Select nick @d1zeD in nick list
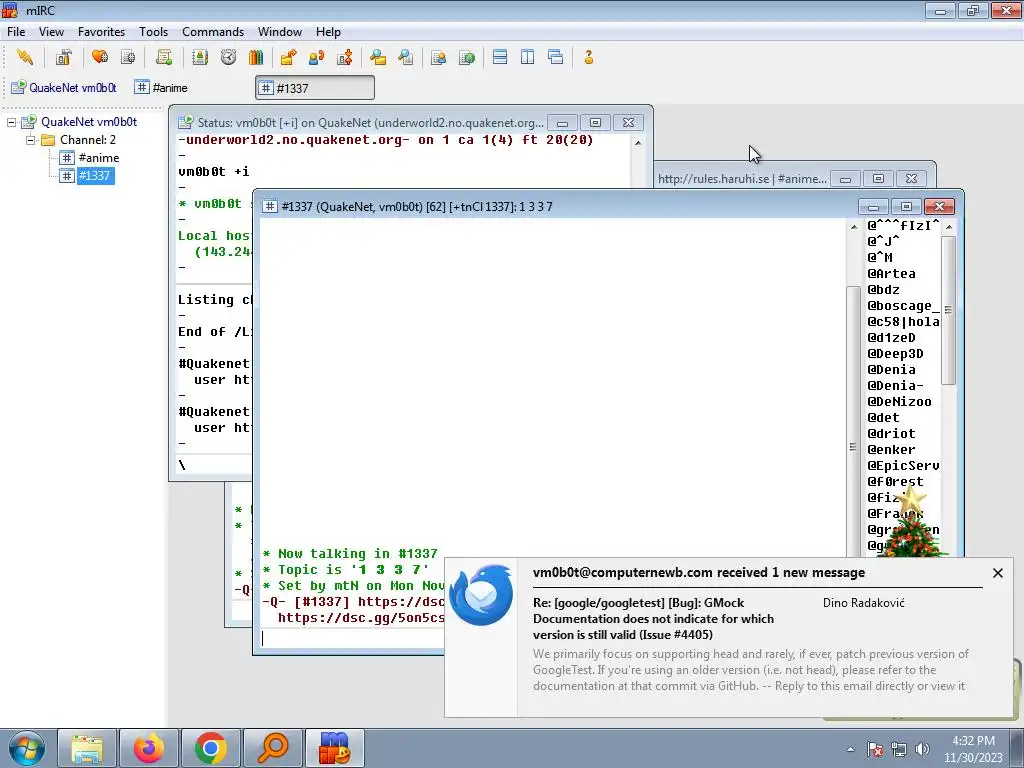 point(891,338)
